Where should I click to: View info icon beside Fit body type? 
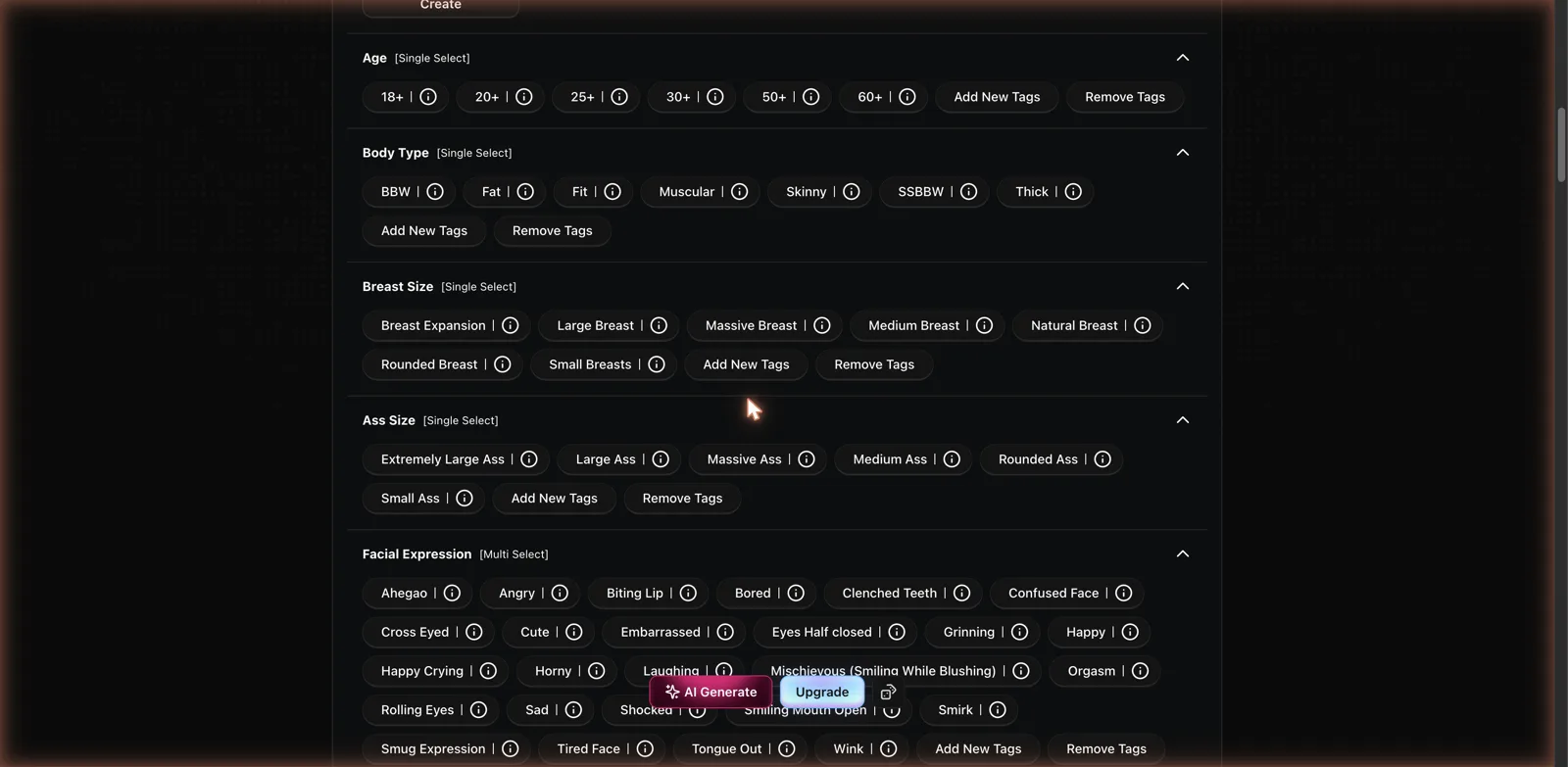(612, 192)
